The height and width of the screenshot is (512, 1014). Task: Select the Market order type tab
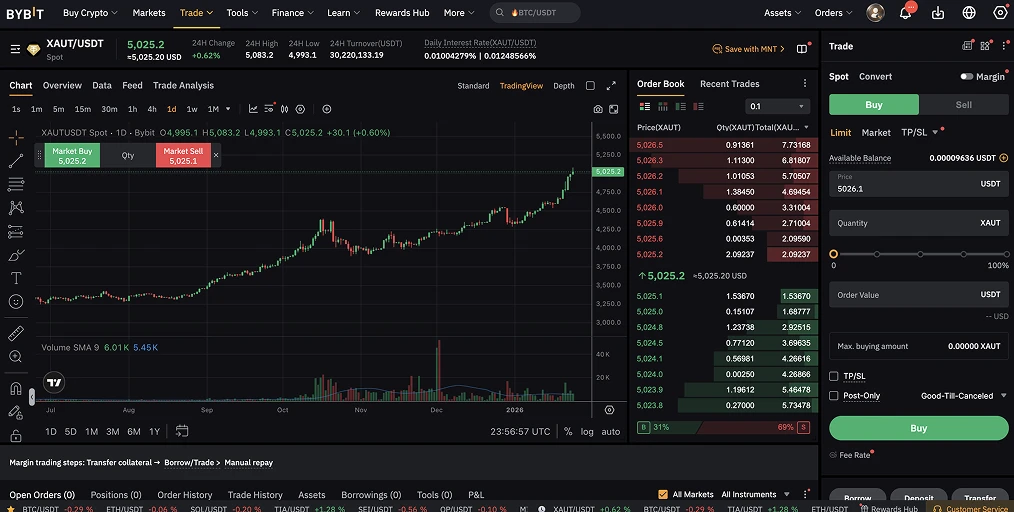[876, 133]
